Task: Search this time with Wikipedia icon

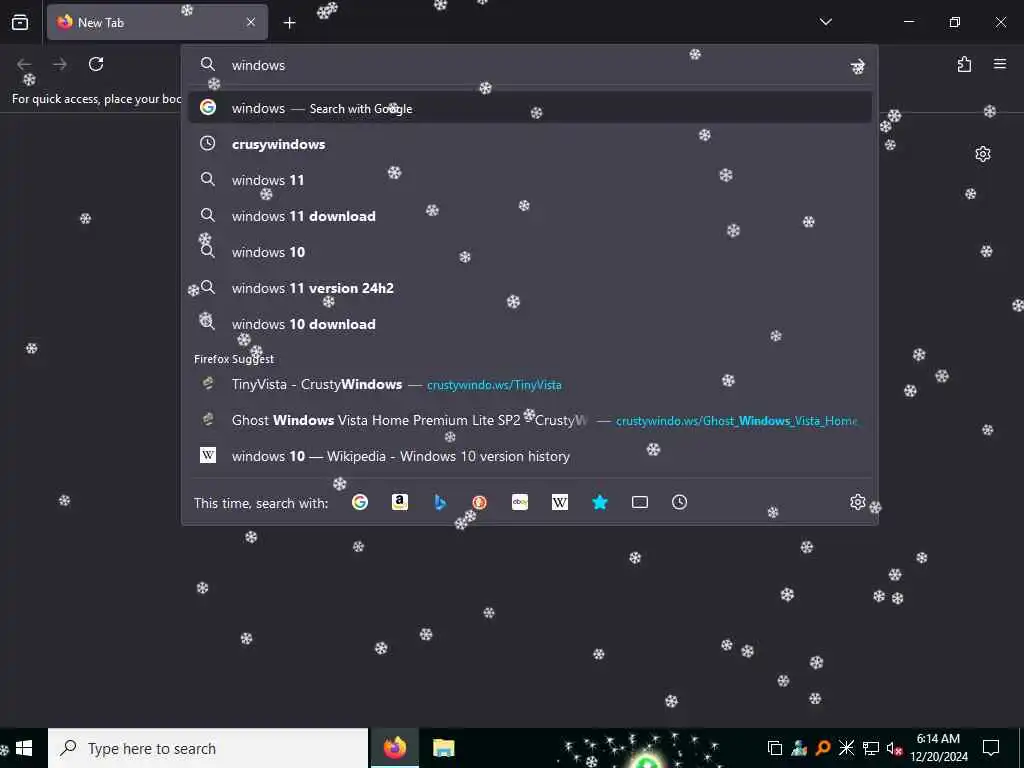Action: 560,502
